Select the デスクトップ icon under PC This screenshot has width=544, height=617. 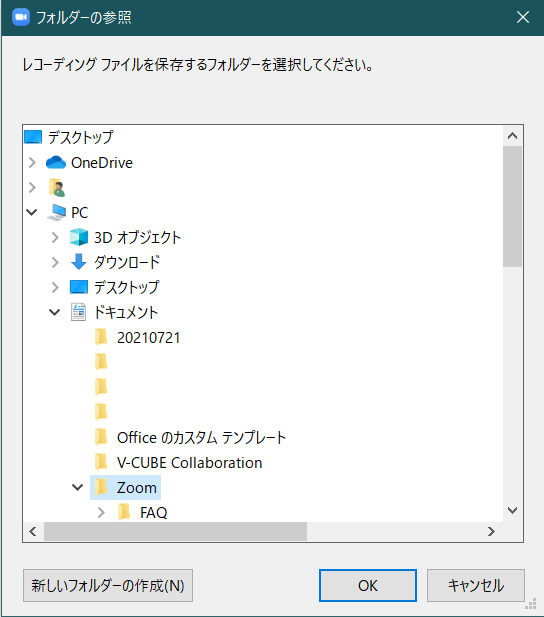(x=79, y=287)
